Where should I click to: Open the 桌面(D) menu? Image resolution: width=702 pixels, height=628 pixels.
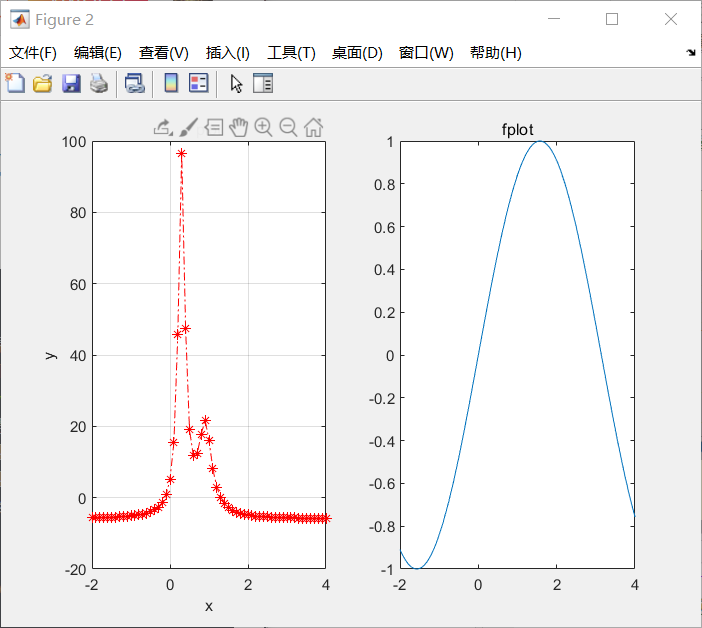click(x=357, y=53)
